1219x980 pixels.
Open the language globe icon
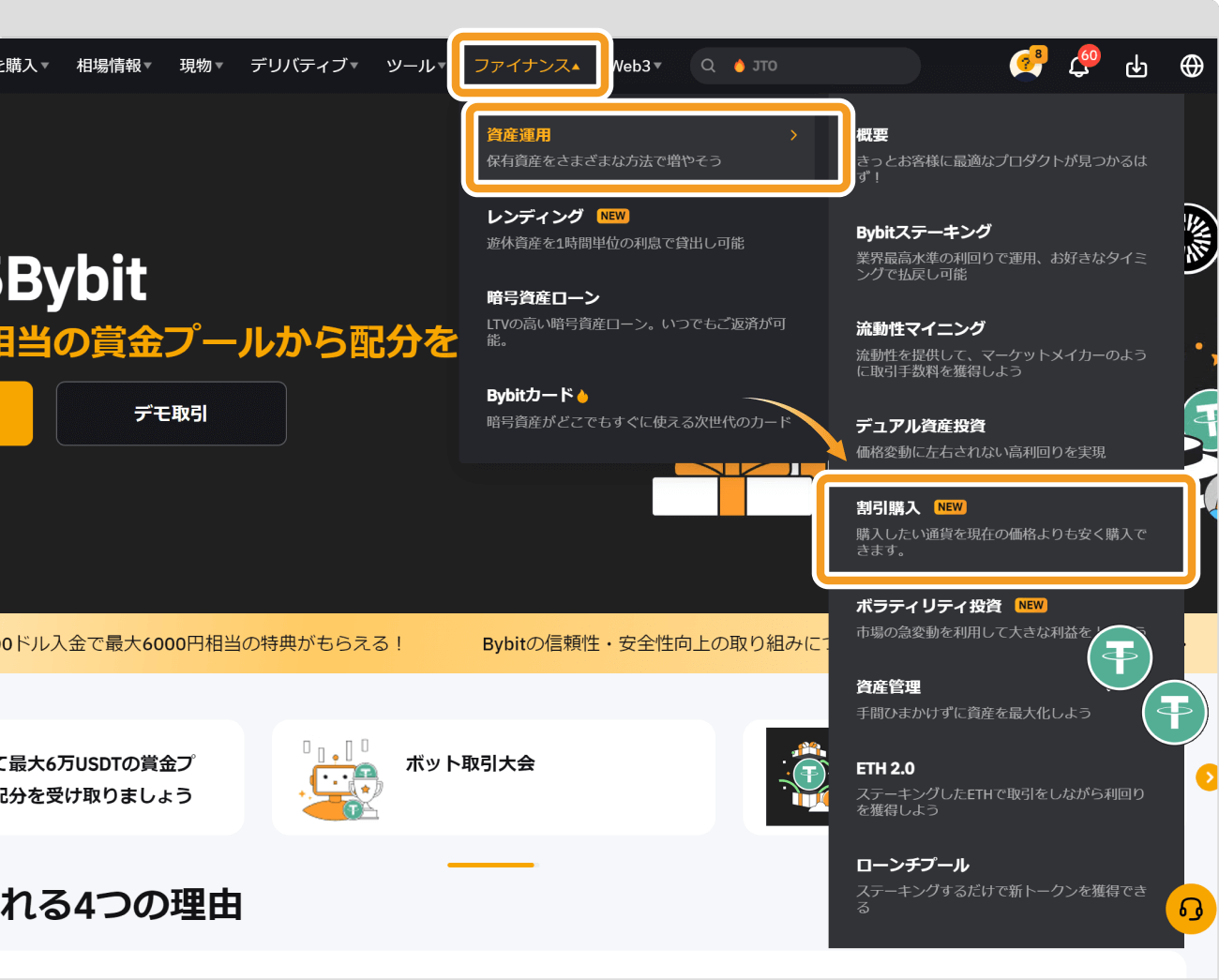1191,67
